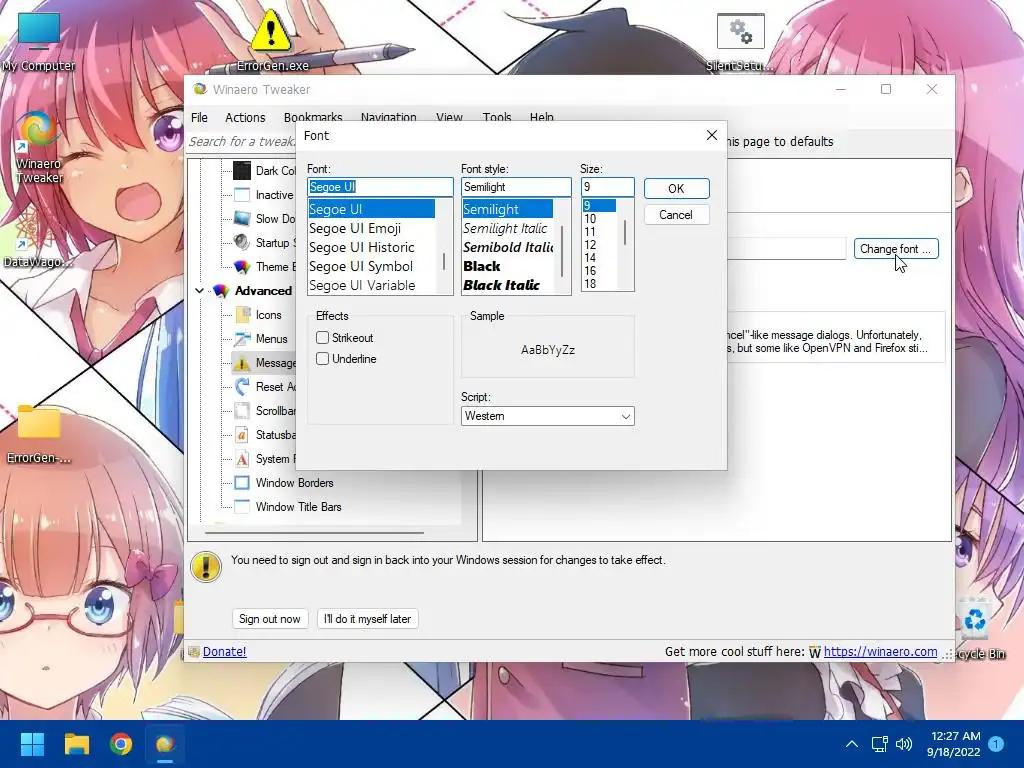Select the Statusbar Font tweak icon
The image size is (1024, 768).
(242, 434)
